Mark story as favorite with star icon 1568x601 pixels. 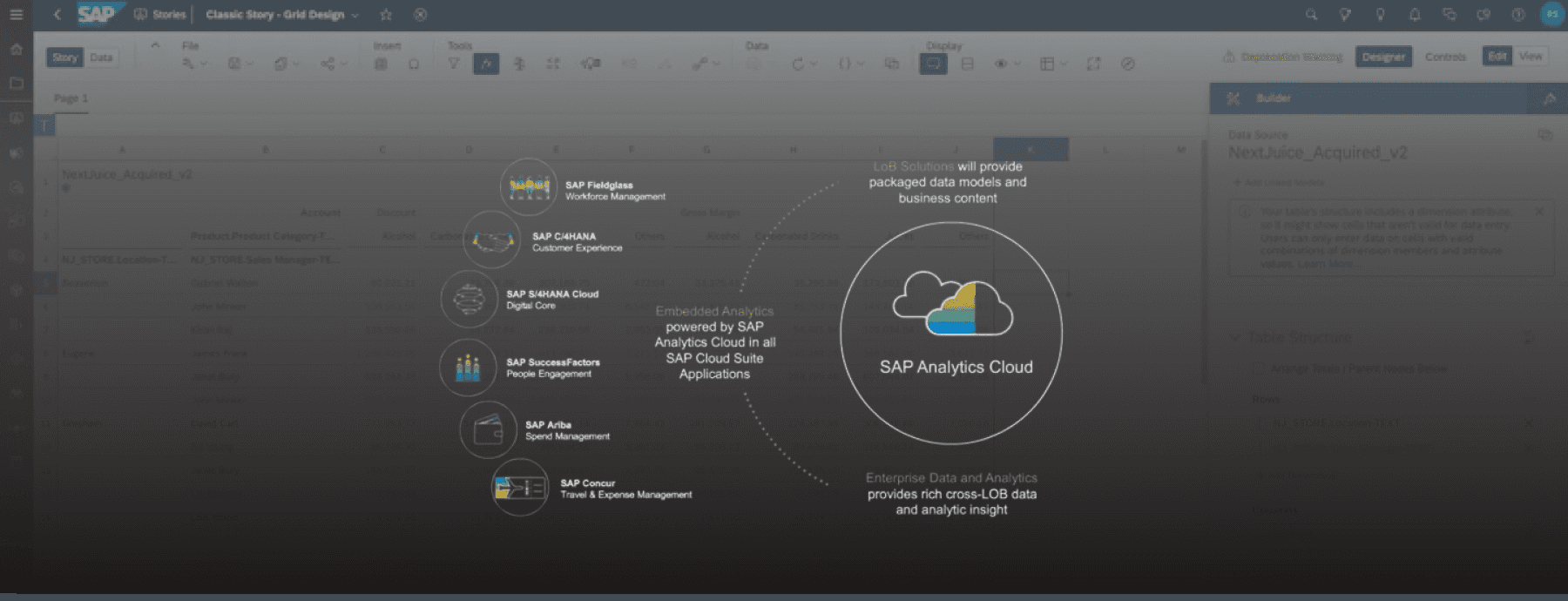click(x=386, y=15)
